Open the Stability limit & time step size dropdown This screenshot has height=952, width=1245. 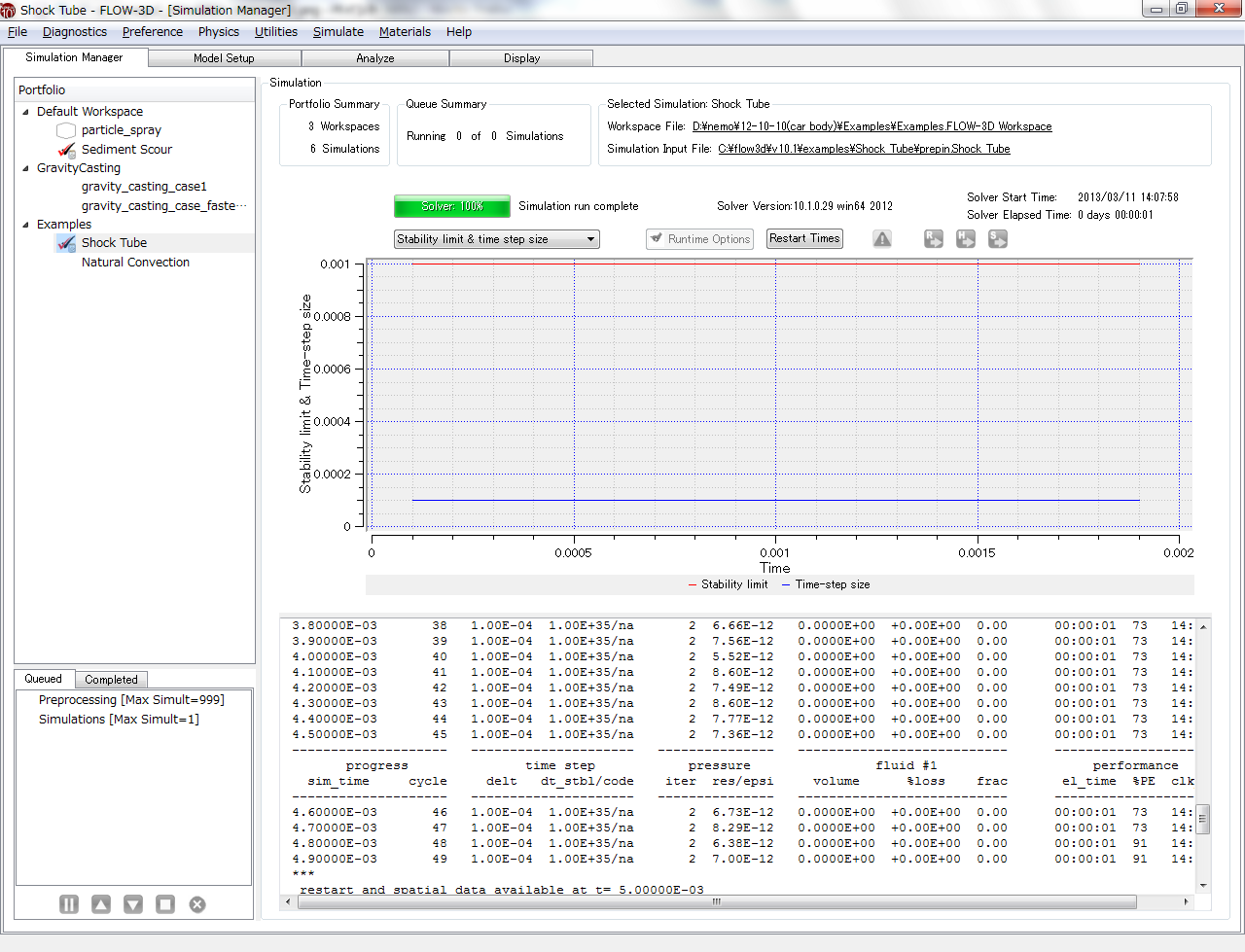(x=497, y=239)
